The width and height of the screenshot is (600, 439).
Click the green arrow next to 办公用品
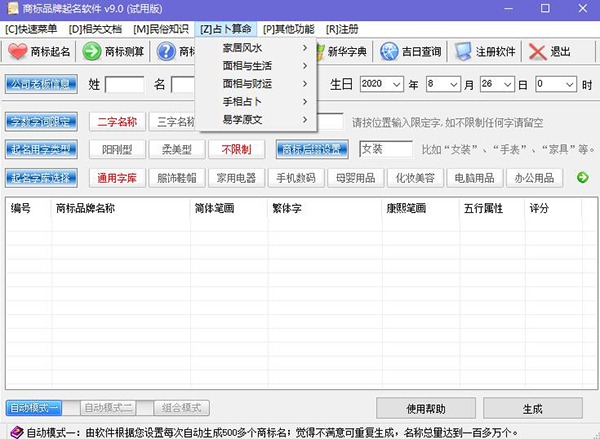[x=583, y=178]
